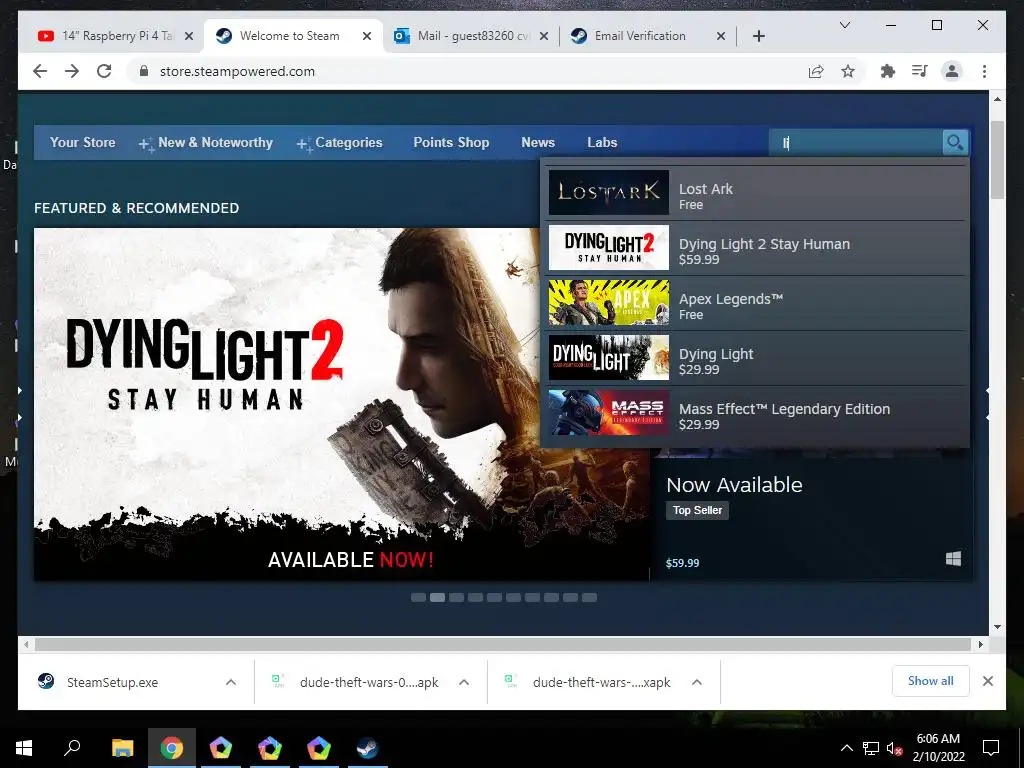
Task: Open the Your Store menu
Action: tap(82, 142)
